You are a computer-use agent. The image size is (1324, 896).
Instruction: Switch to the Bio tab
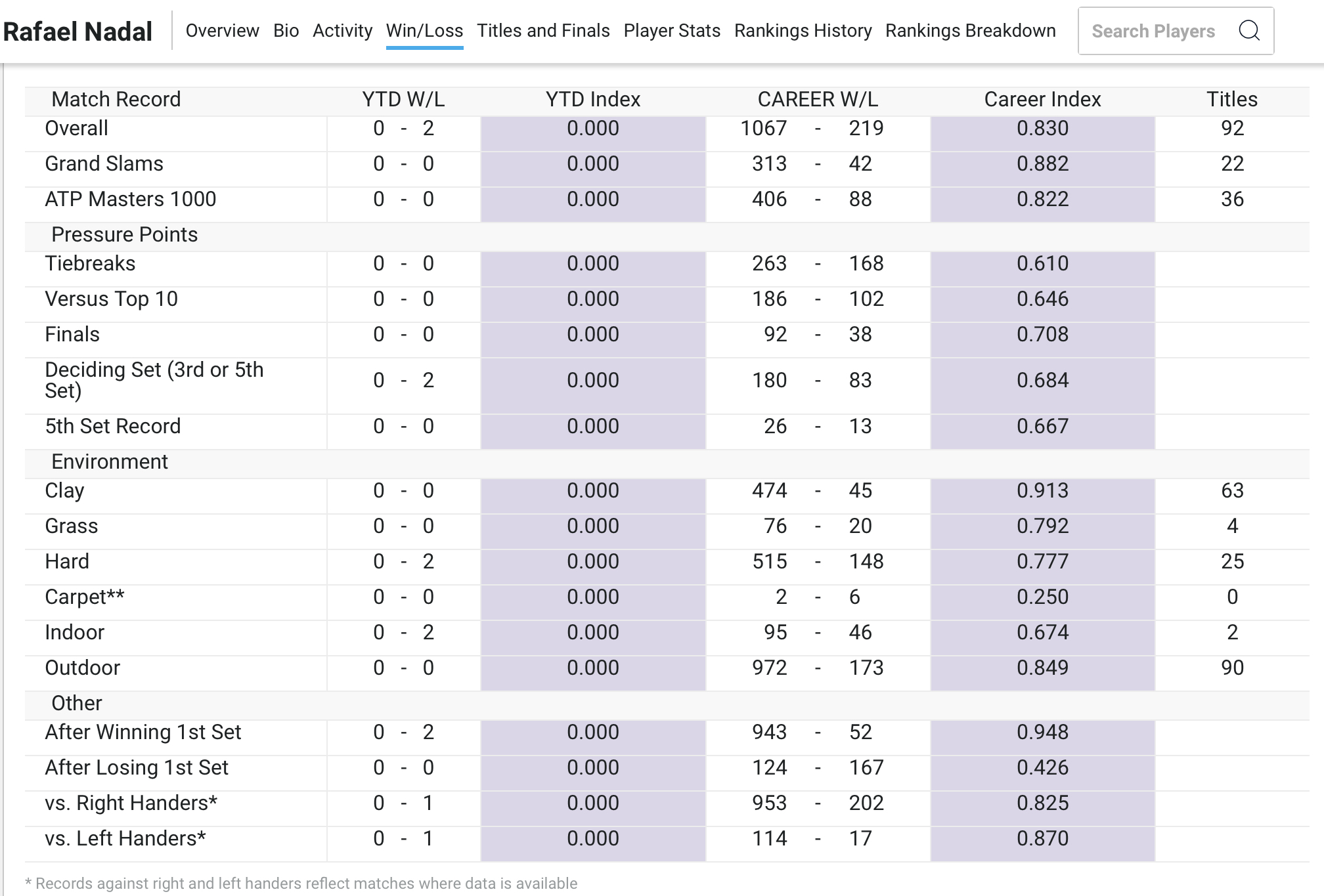click(286, 31)
